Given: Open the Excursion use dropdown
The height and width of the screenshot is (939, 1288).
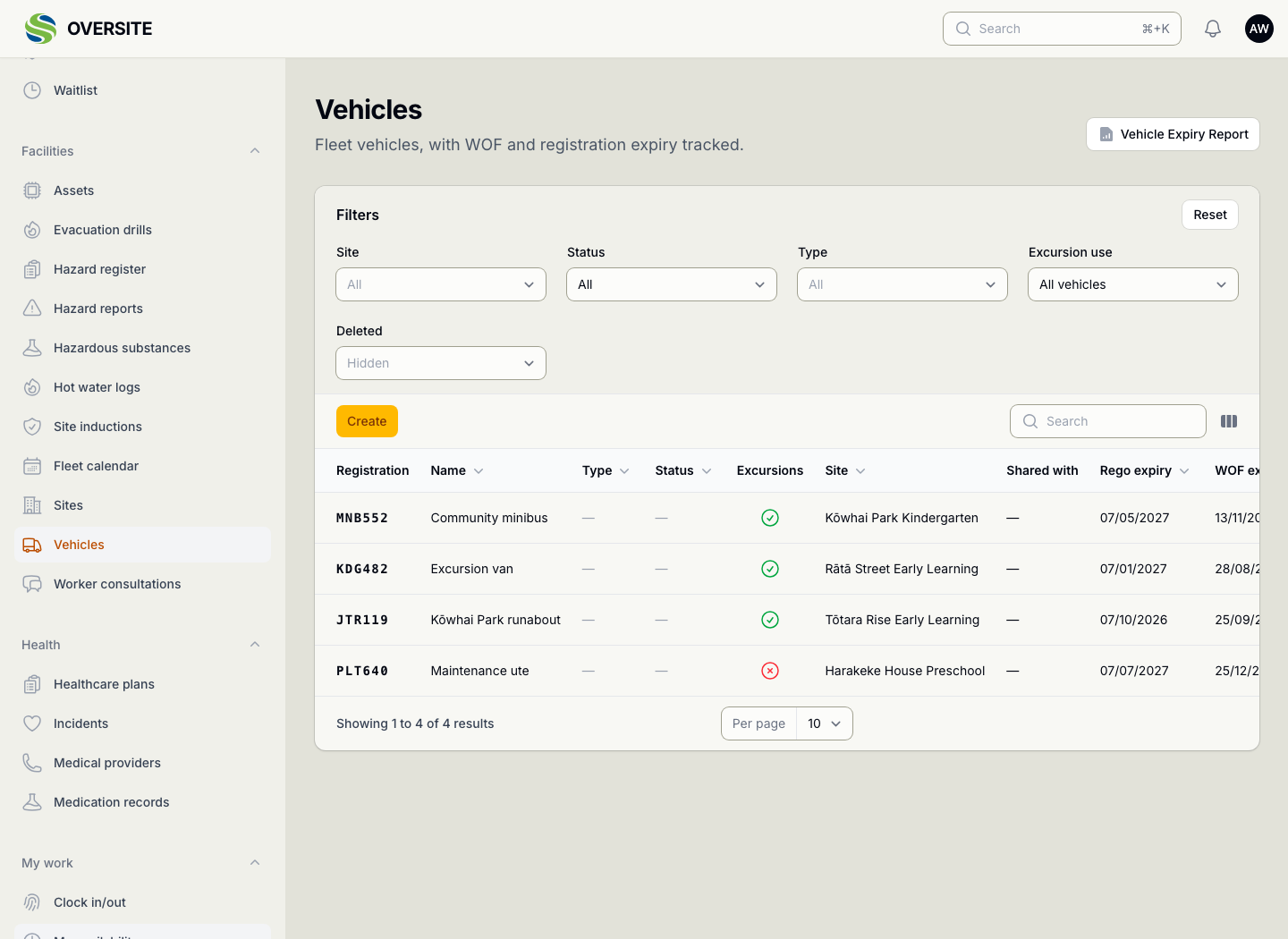Looking at the screenshot, I should point(1133,284).
